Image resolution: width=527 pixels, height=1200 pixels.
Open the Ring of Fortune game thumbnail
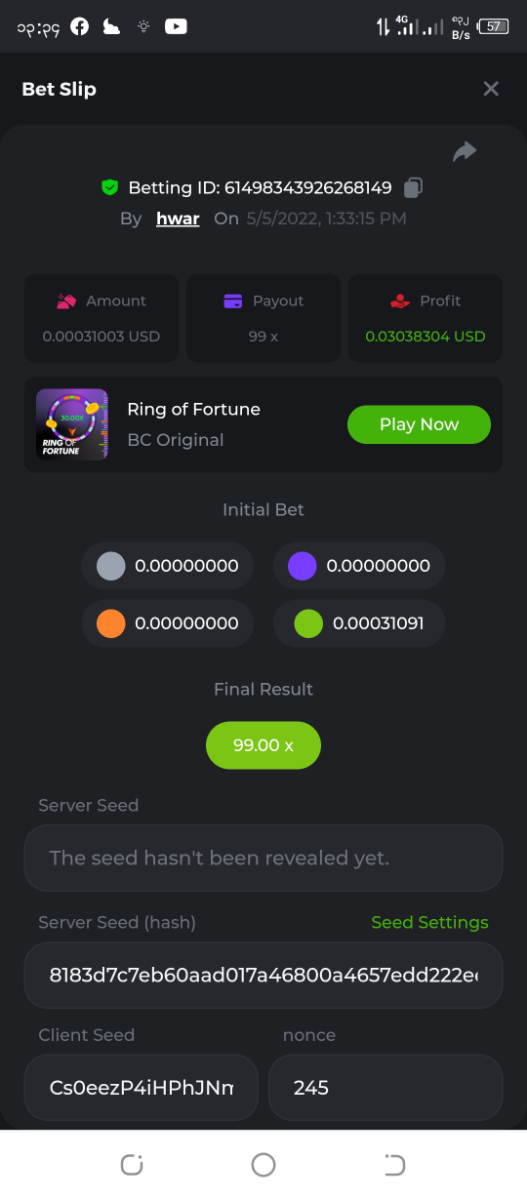click(72, 424)
